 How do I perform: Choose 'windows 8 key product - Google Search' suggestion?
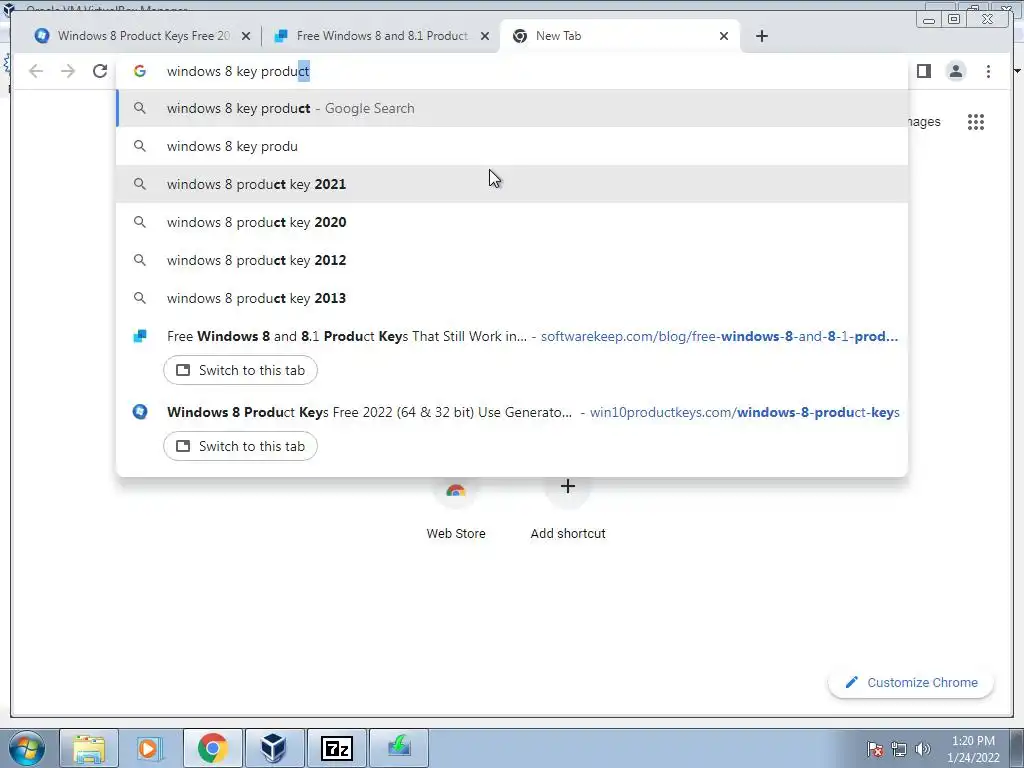[512, 108]
